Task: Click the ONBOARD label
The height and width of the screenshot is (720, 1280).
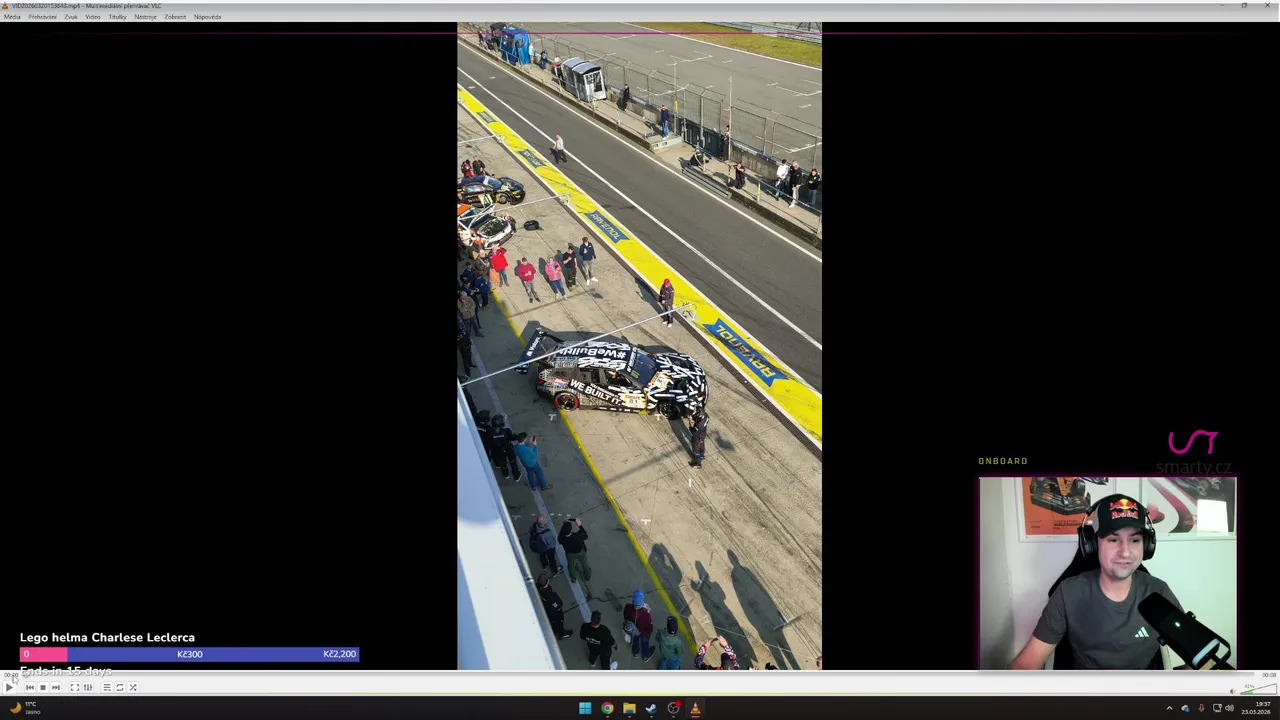Action: point(1003,461)
